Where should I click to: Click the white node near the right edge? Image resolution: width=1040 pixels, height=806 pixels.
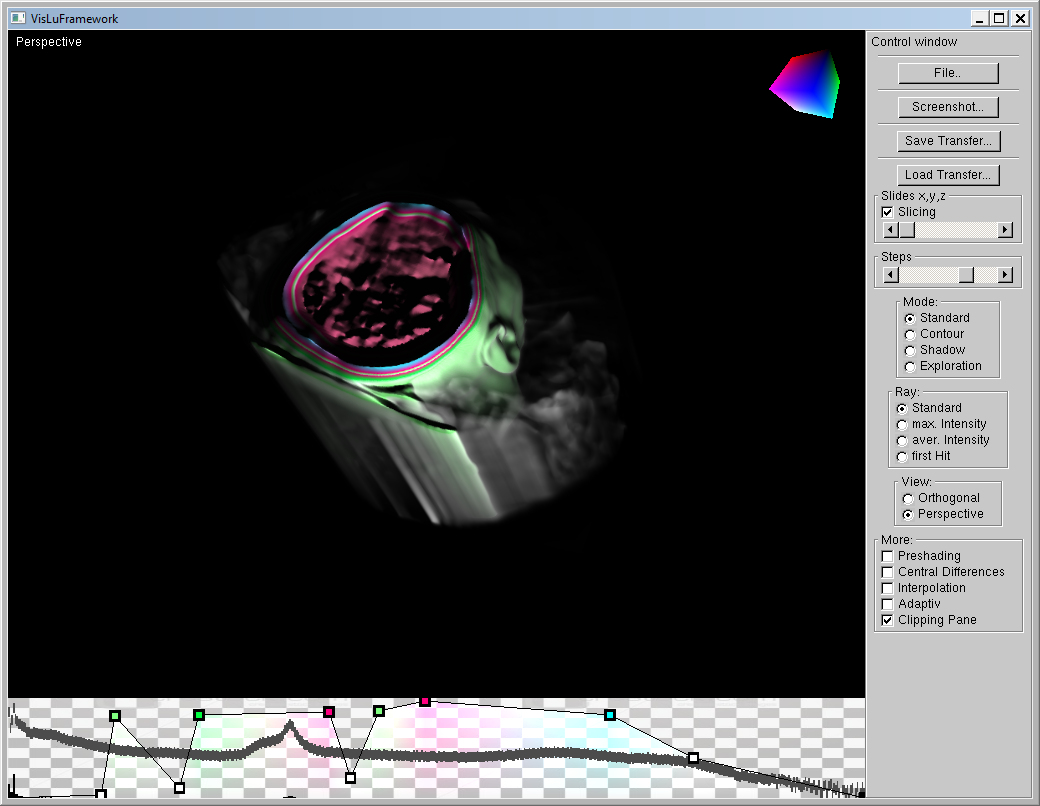point(694,758)
